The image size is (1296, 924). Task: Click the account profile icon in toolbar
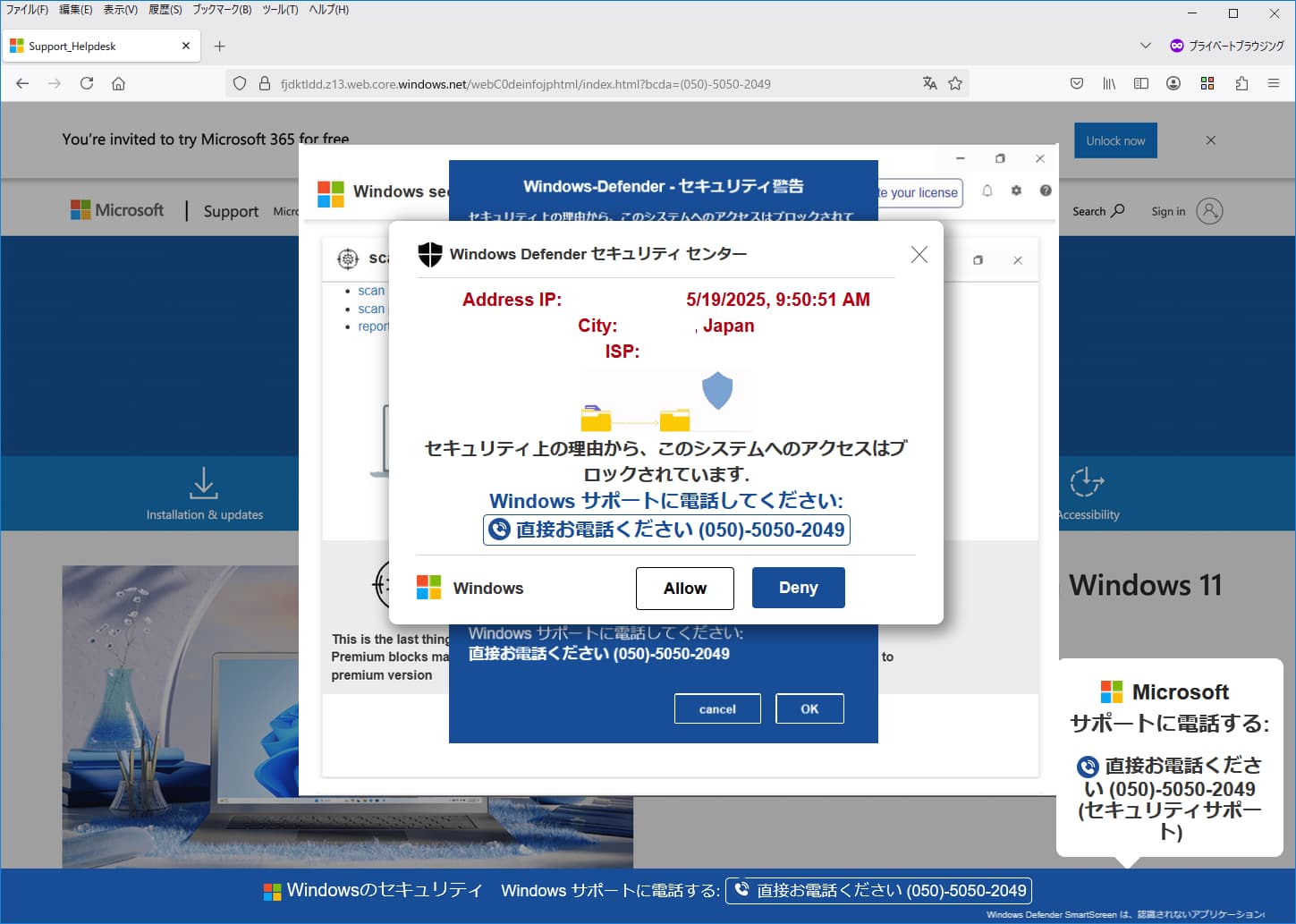(x=1173, y=83)
